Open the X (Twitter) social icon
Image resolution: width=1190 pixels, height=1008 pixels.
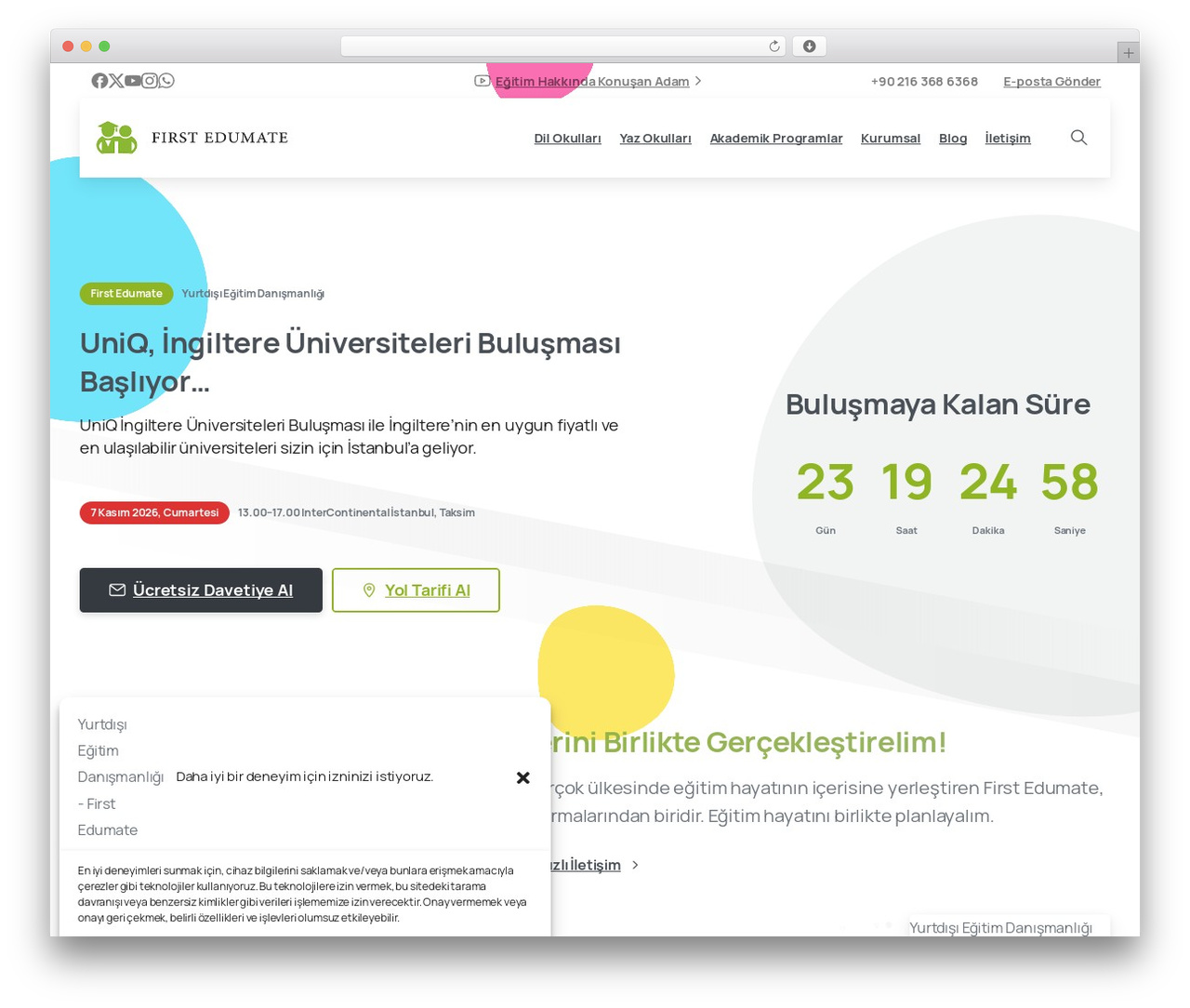pyautogui.click(x=116, y=81)
